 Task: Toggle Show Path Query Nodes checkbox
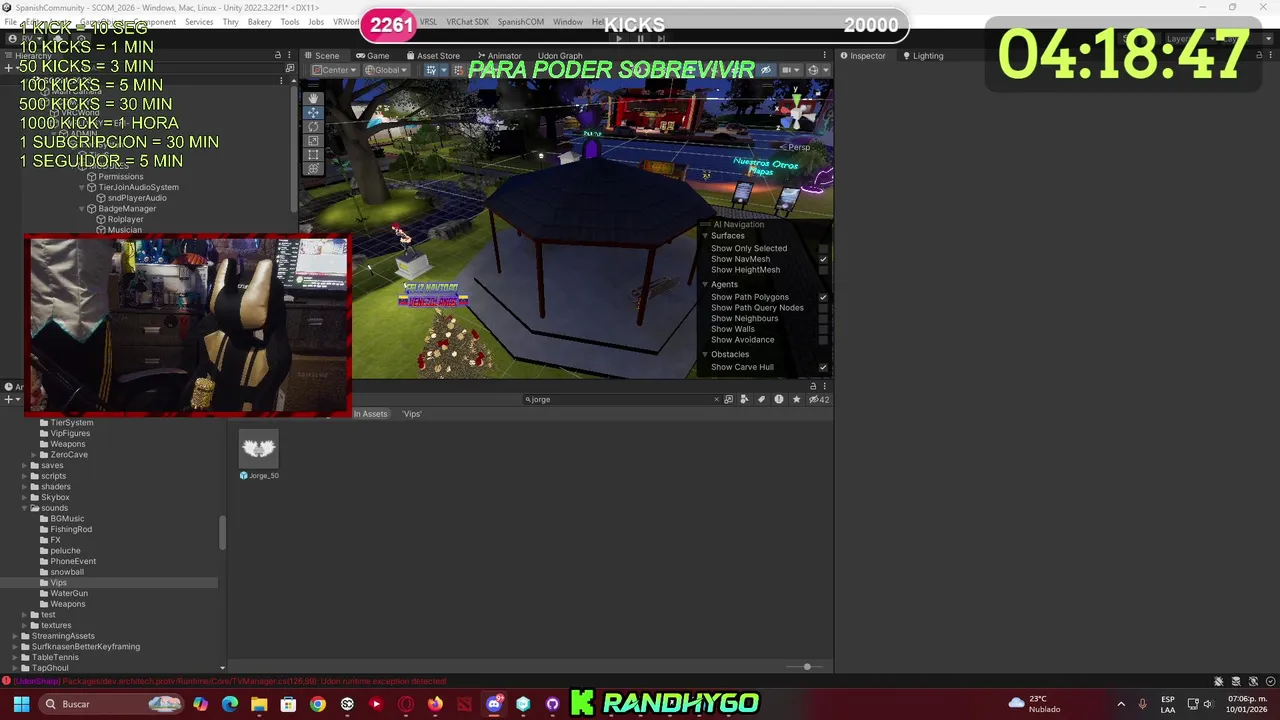823,308
